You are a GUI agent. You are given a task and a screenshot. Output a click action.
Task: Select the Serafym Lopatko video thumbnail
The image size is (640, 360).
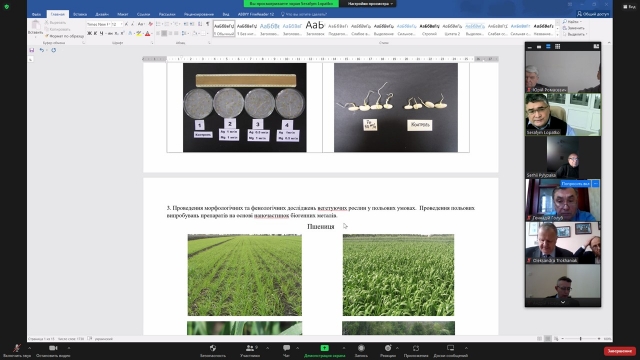point(563,114)
